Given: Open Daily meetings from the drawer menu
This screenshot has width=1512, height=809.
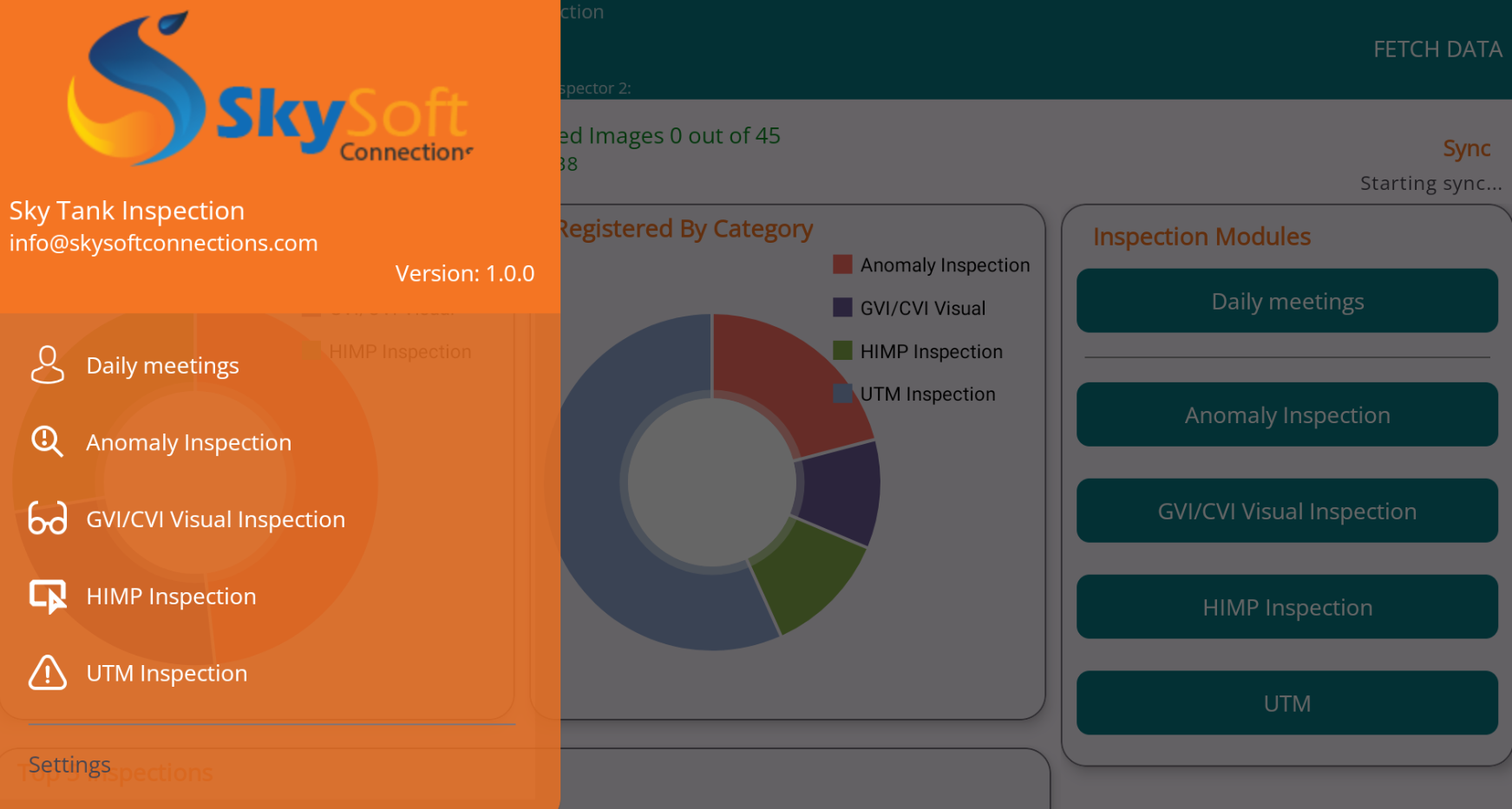Looking at the screenshot, I should tap(162, 366).
